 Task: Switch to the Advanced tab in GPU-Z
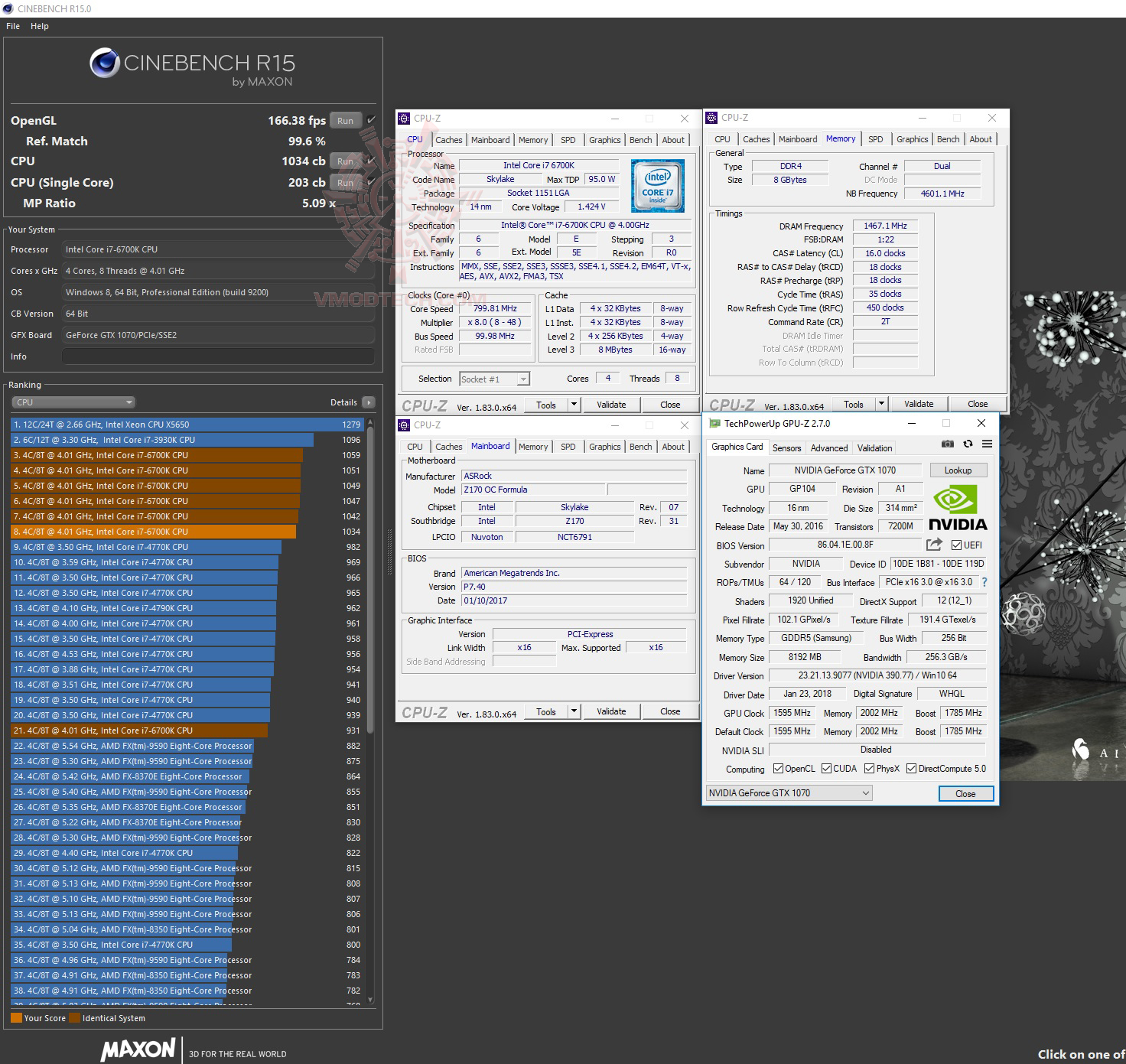pos(829,448)
